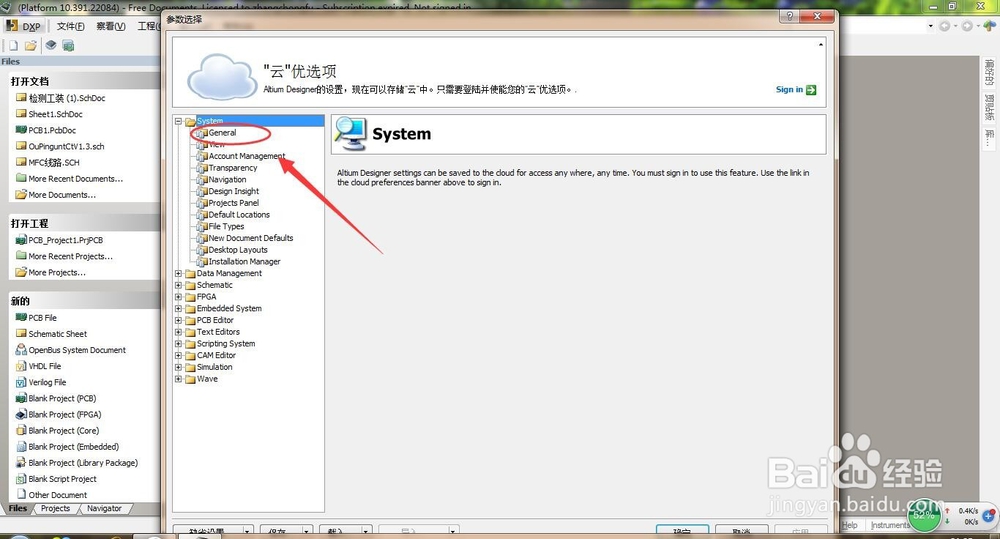Viewport: 1000px width, 539px height.
Task: Expand the Text Editors node
Action: [179, 332]
